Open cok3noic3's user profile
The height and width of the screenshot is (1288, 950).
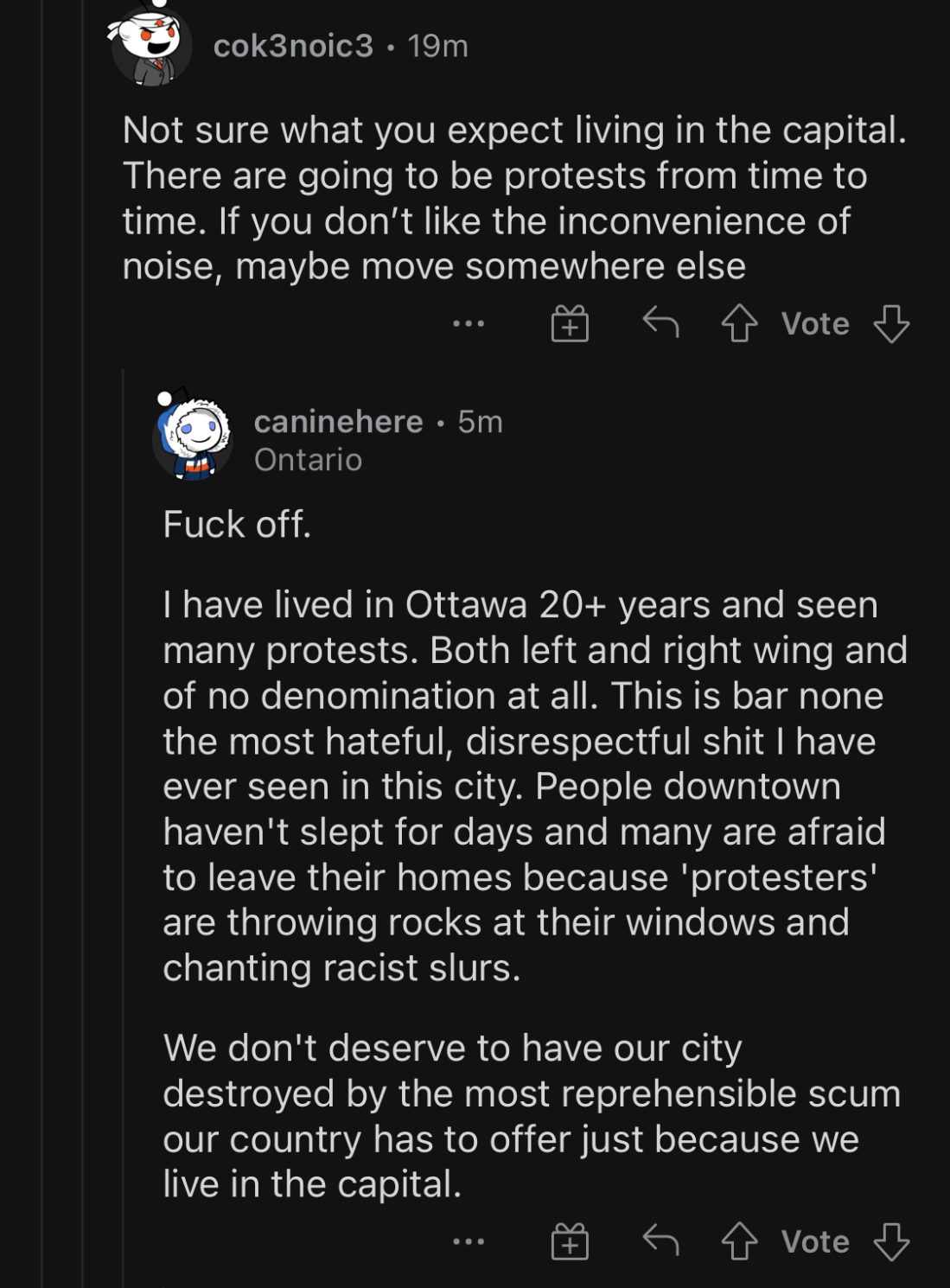coord(293,46)
